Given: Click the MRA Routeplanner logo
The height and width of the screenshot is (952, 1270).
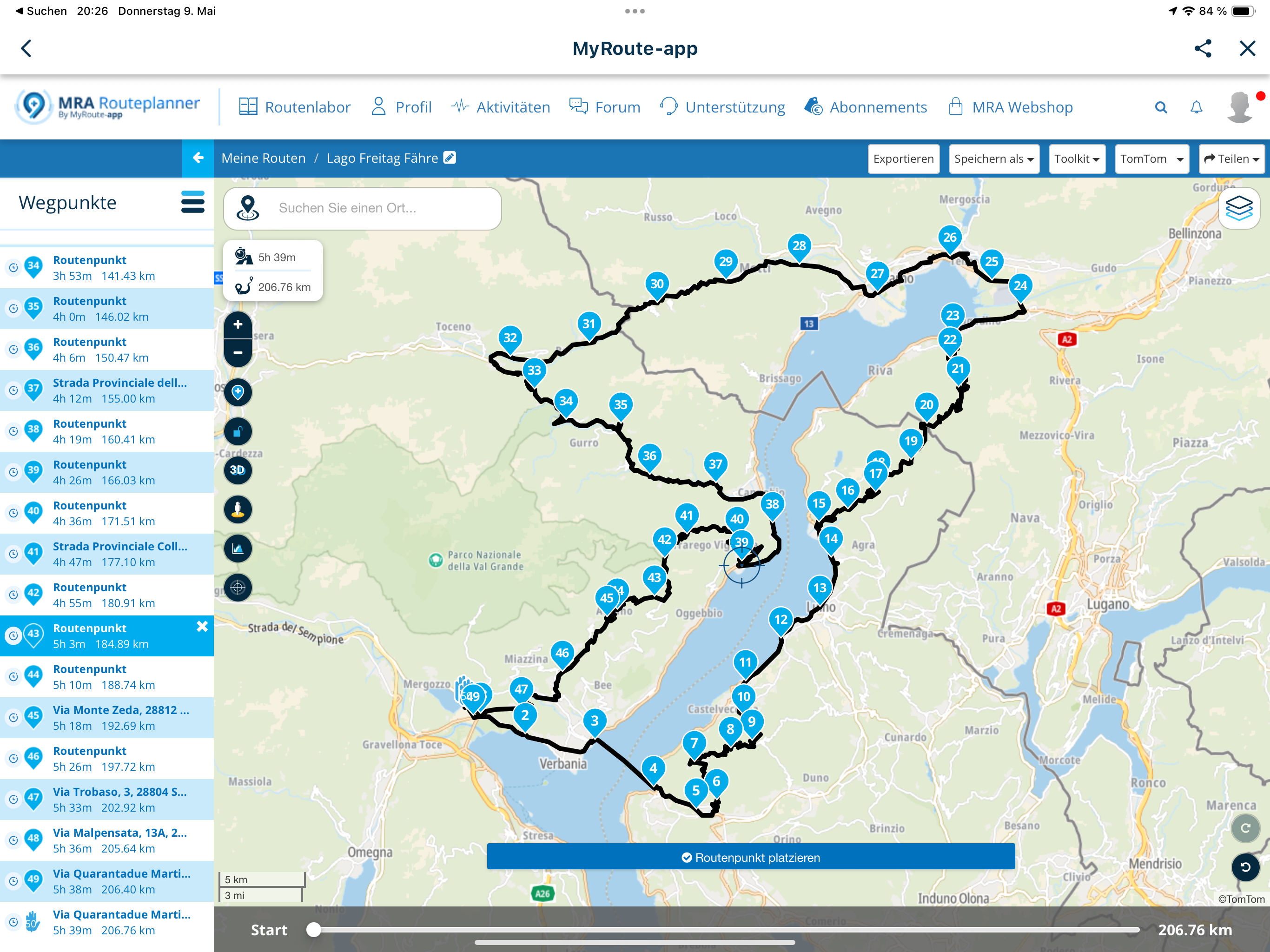Looking at the screenshot, I should click(x=108, y=106).
